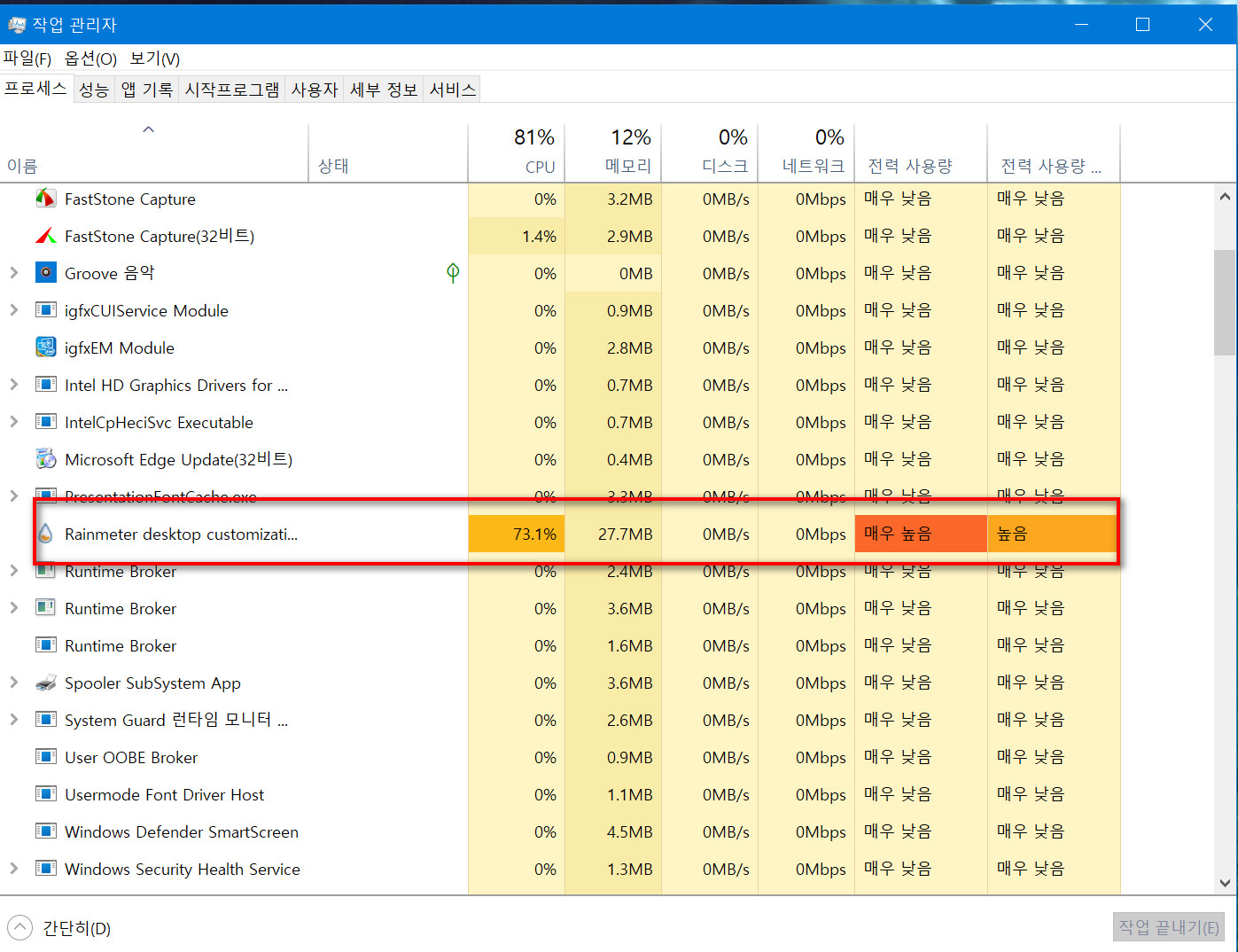The image size is (1238, 952).
Task: Sort processes by 디스크 column
Action: [710, 153]
